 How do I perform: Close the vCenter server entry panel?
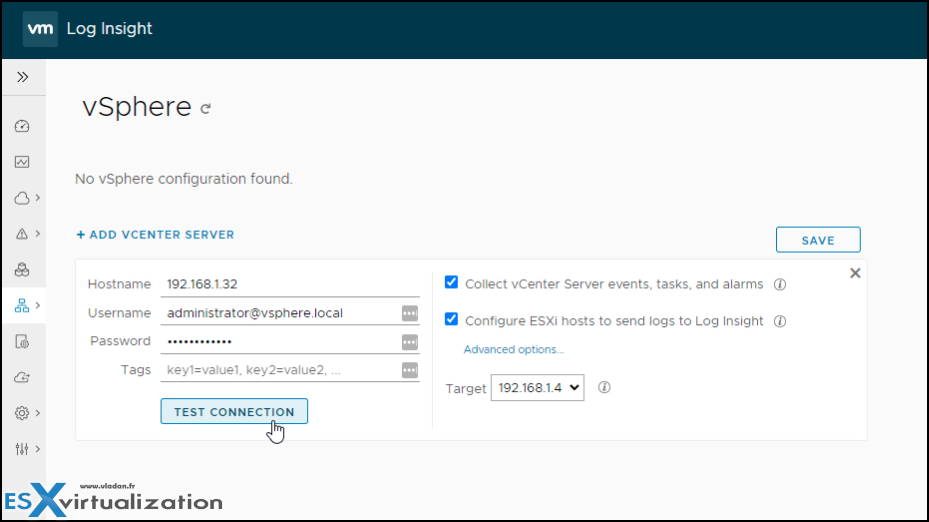coord(855,273)
